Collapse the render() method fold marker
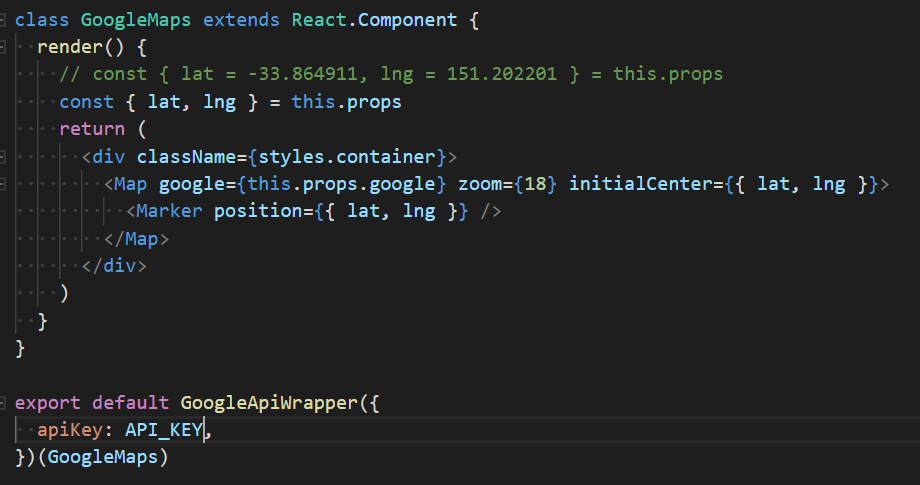The width and height of the screenshot is (920, 485). tap(2, 47)
